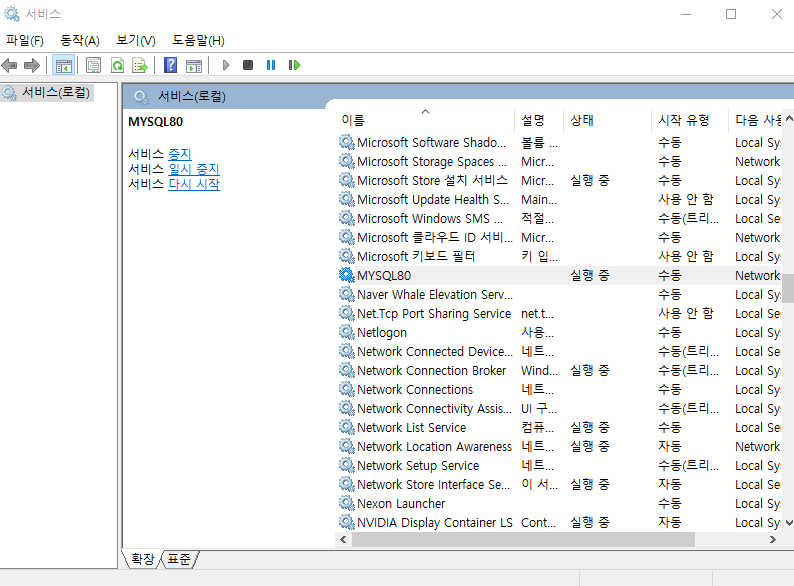The image size is (794, 586).
Task: Sort by the 설명 column header
Action: pyautogui.click(x=539, y=121)
